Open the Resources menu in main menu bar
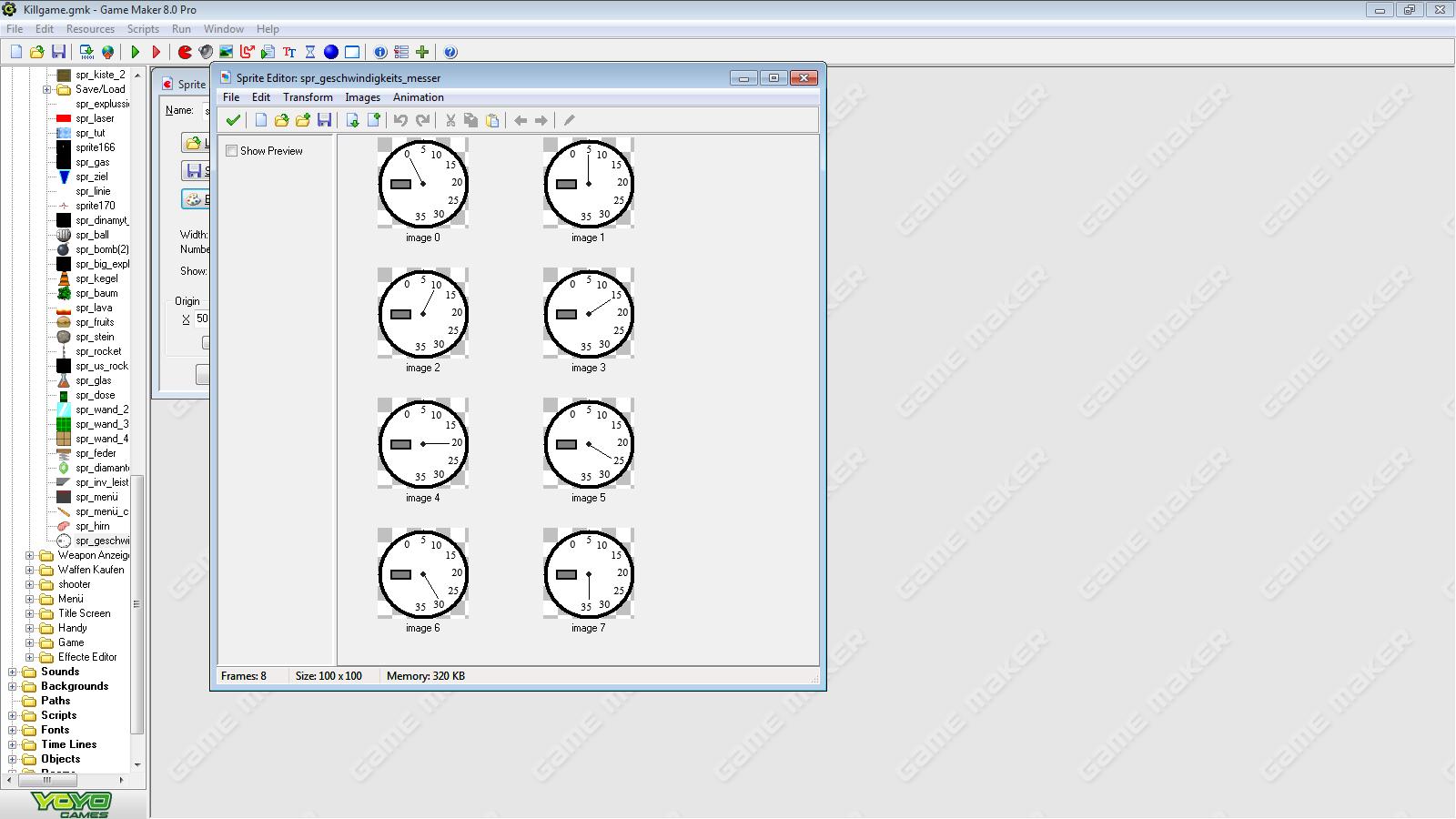This screenshot has width=1456, height=819. pyautogui.click(x=90, y=29)
